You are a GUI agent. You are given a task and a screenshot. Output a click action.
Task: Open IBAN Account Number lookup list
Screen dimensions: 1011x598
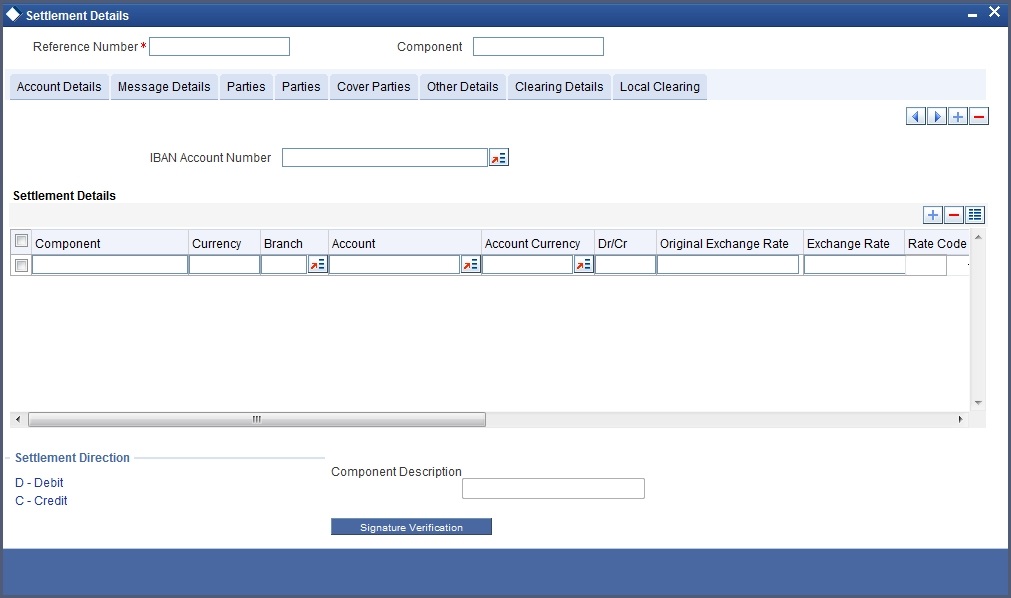coord(498,157)
